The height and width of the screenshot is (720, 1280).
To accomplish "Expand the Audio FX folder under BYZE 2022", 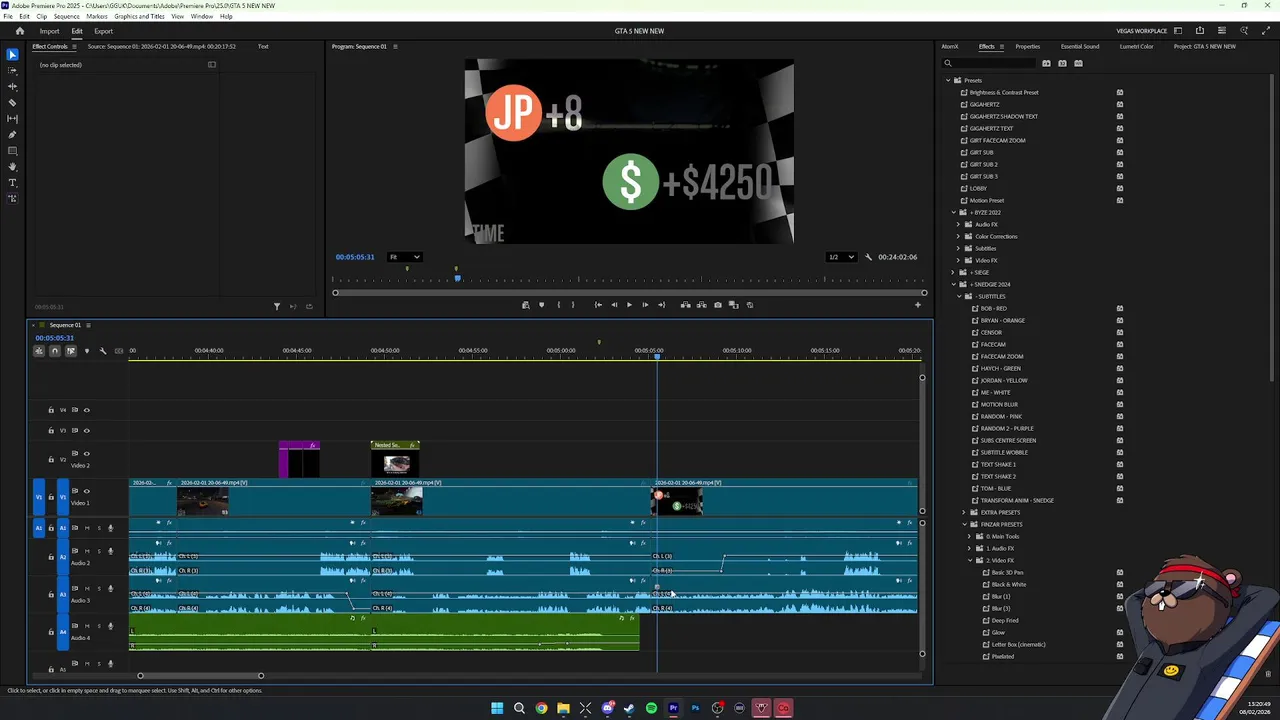I will 959,224.
